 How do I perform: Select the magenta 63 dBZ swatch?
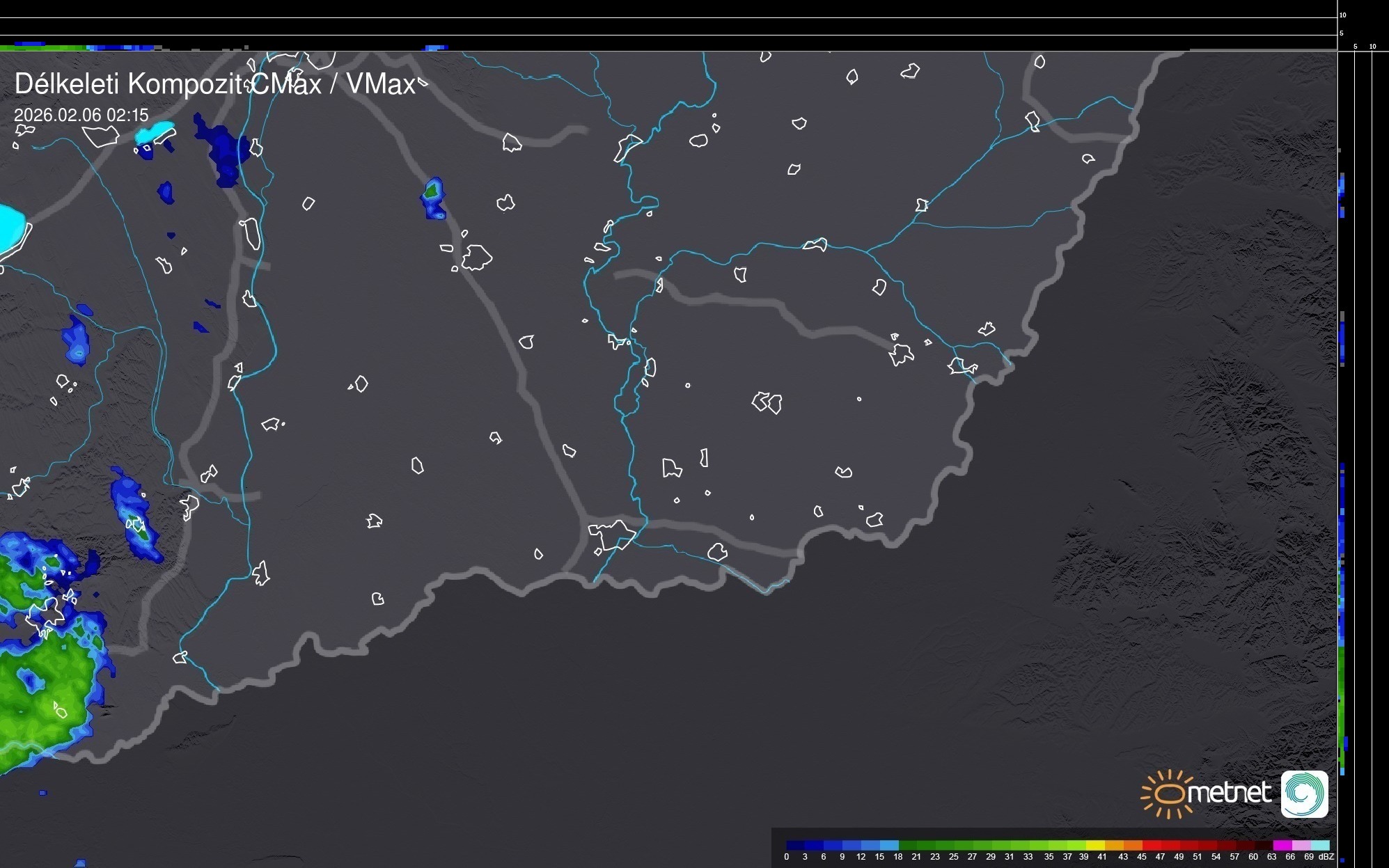click(x=1282, y=845)
